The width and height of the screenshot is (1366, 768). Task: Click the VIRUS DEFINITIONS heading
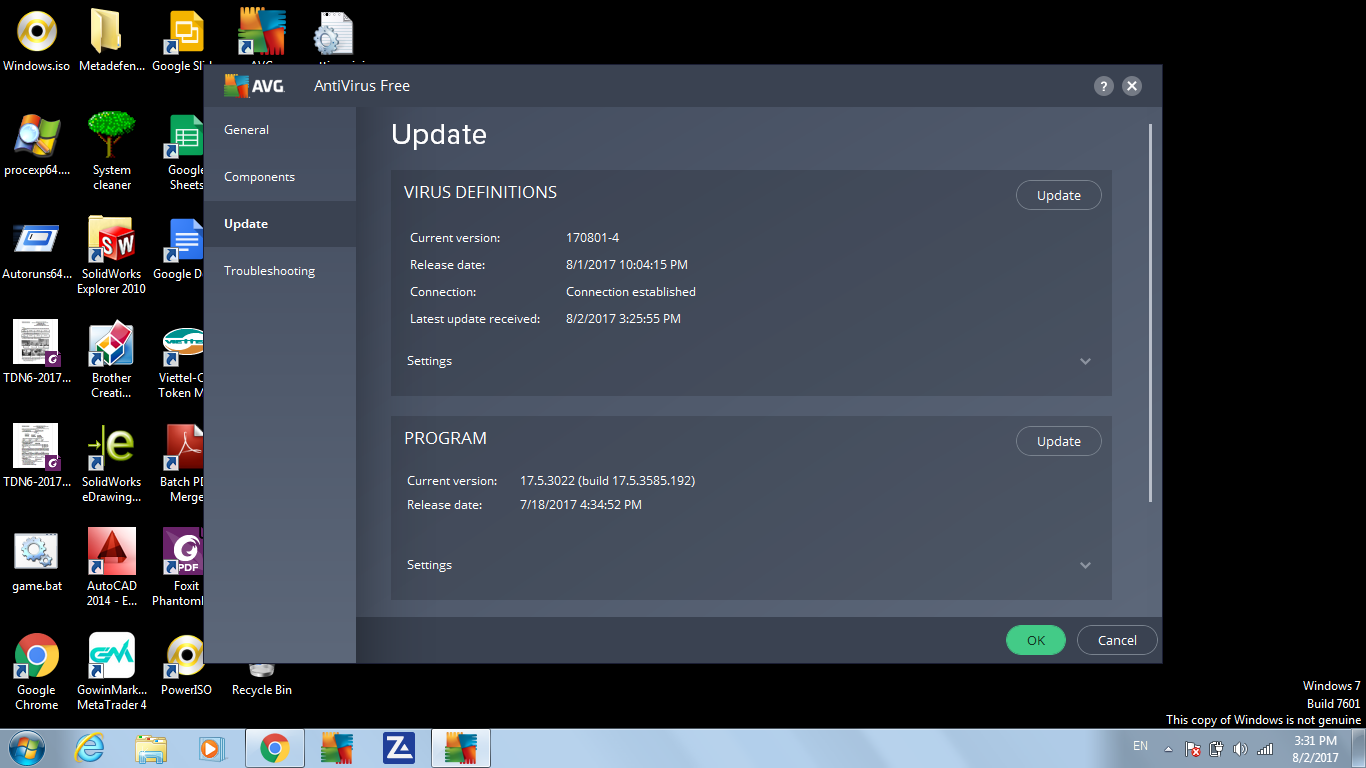(480, 192)
